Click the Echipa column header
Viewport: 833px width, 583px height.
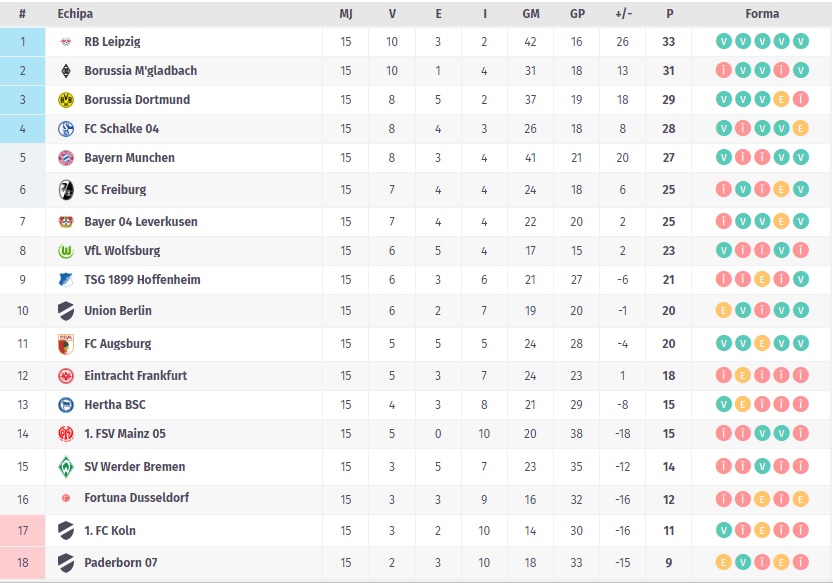pyautogui.click(x=76, y=14)
